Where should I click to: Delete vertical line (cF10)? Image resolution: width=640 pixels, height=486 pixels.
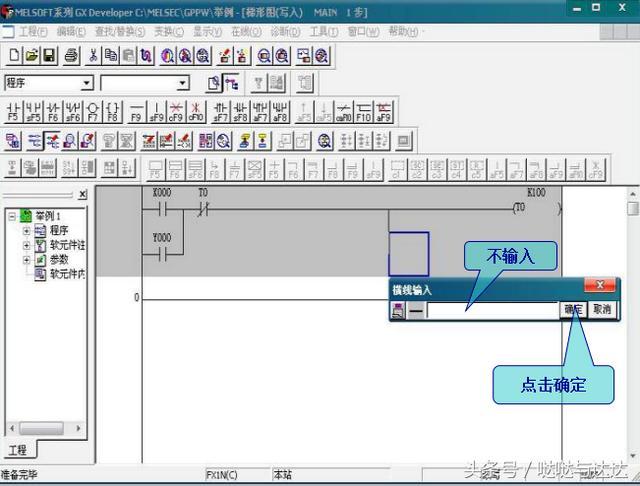[196, 112]
